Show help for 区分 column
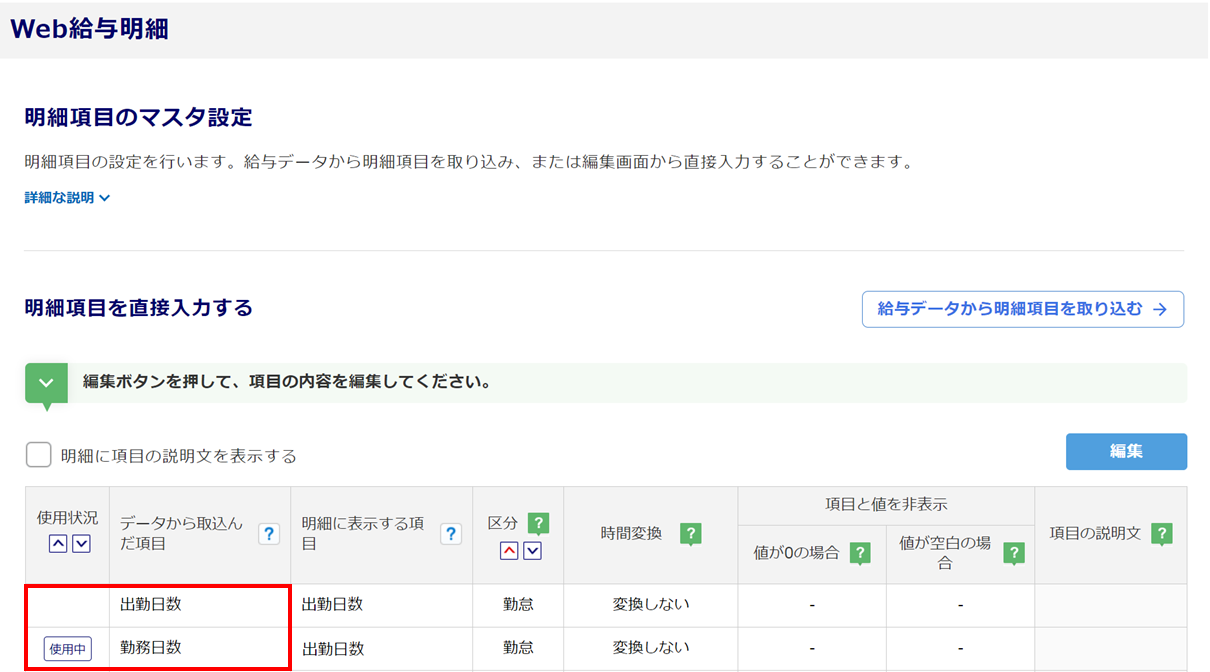 [x=538, y=523]
